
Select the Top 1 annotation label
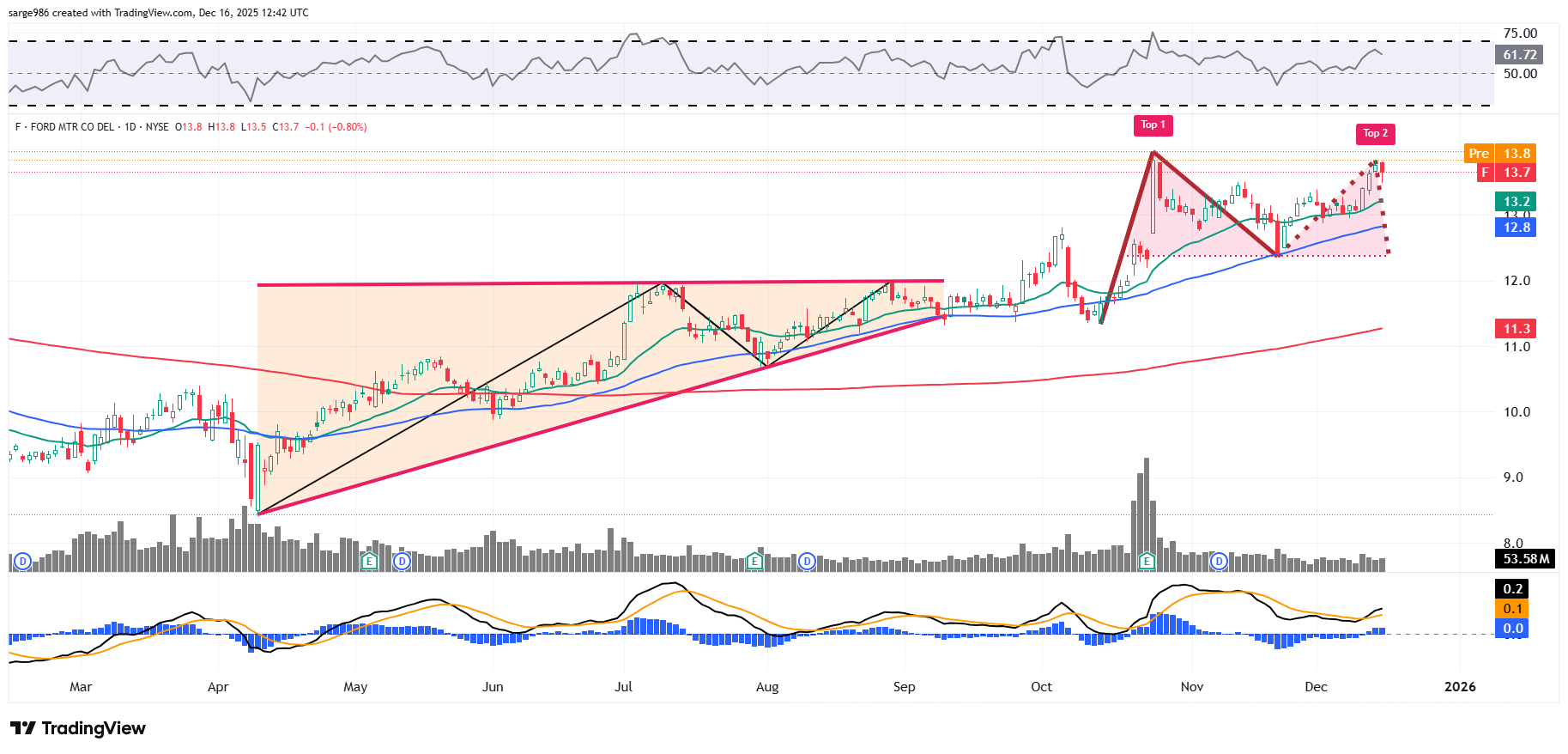point(1153,125)
